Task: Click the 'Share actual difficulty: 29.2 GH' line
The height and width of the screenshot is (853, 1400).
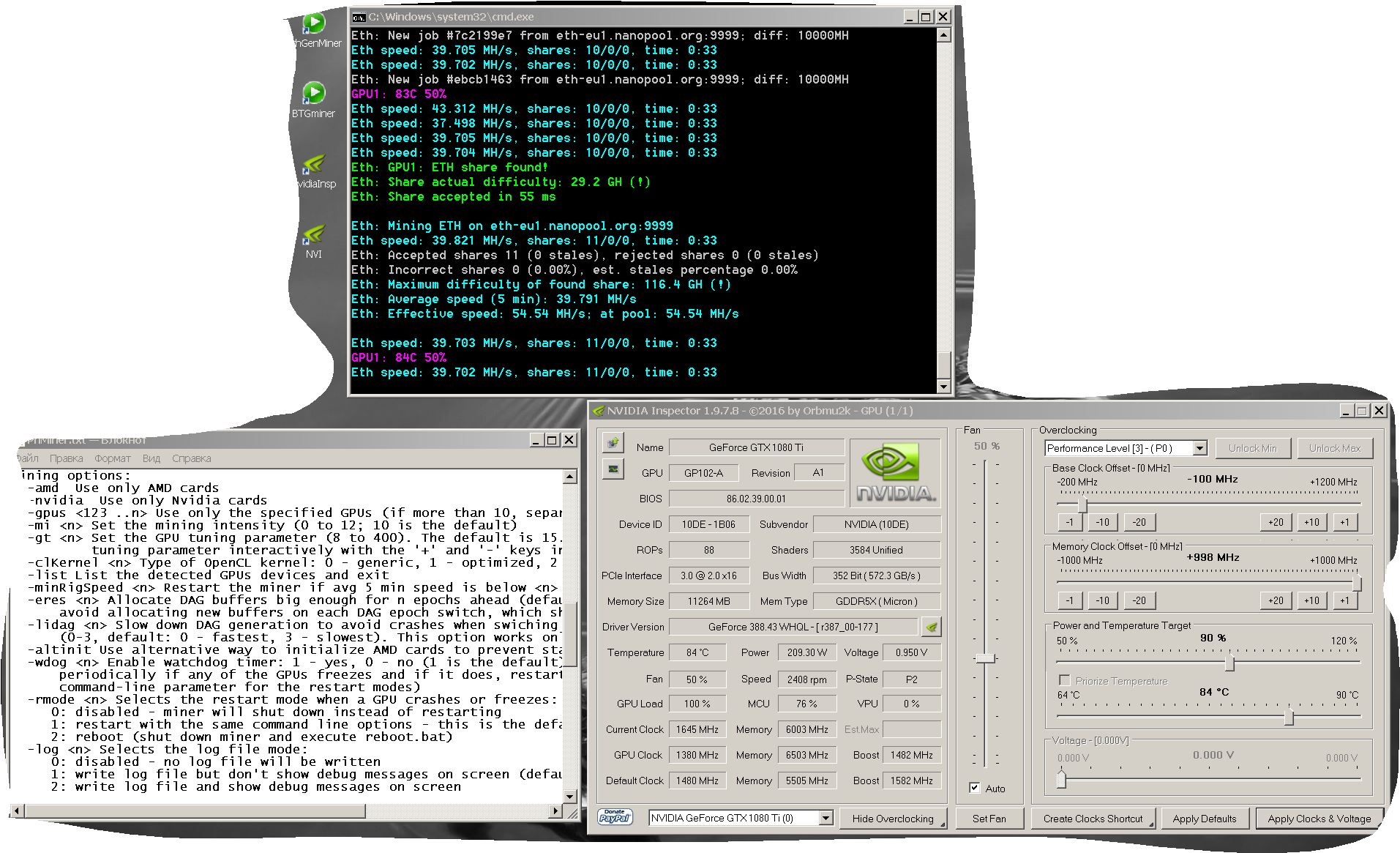Action: click(501, 182)
